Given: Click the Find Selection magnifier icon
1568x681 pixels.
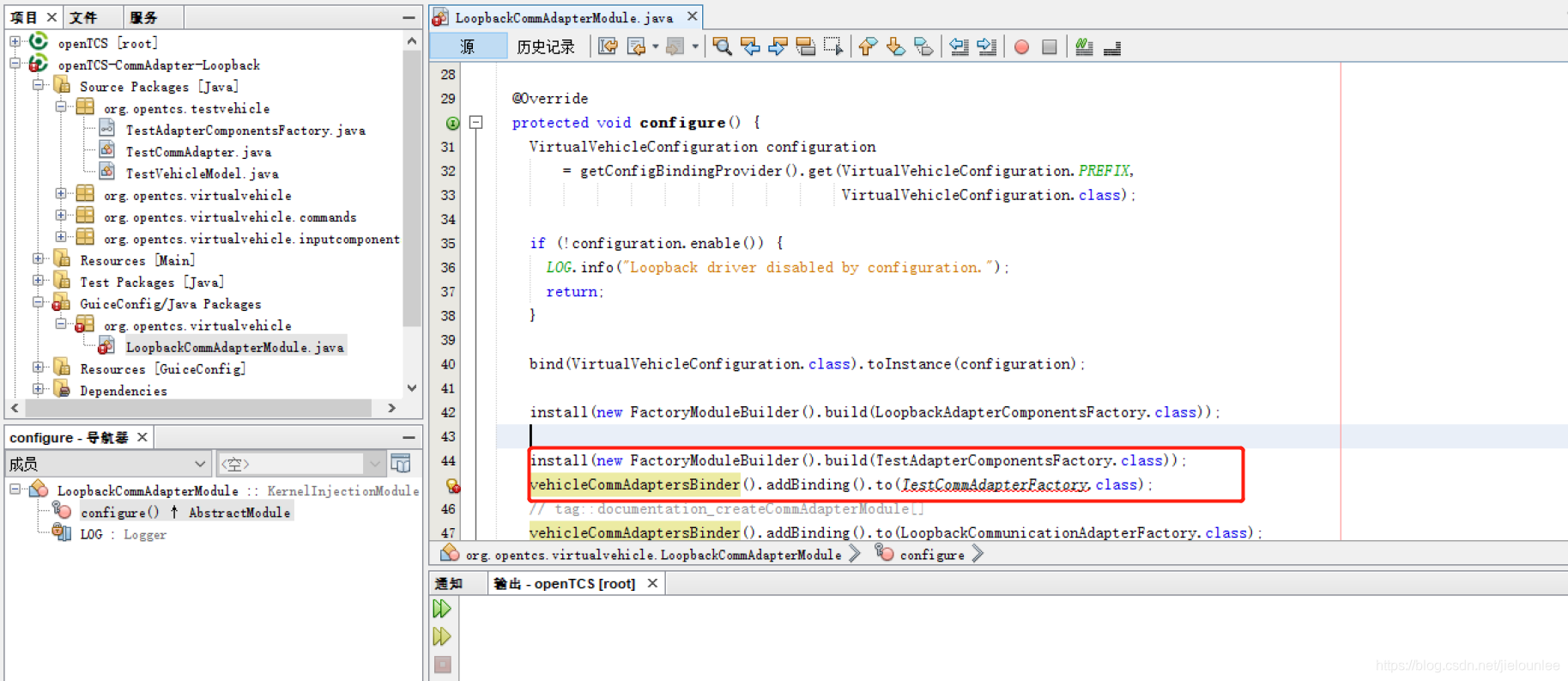Looking at the screenshot, I should [722, 47].
